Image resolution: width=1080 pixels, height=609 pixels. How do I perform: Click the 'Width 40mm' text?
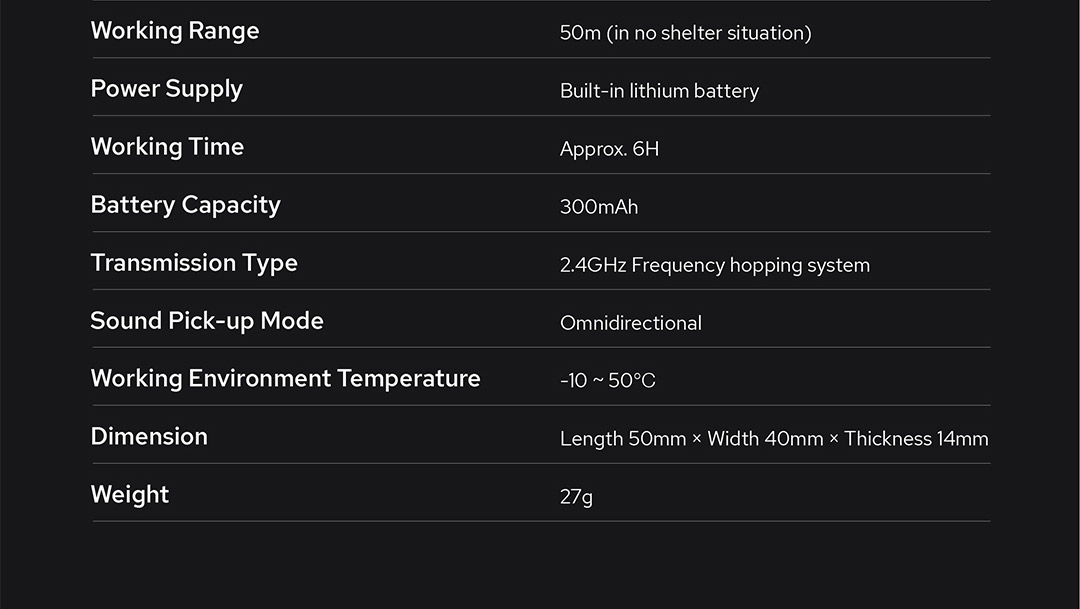[x=765, y=439]
